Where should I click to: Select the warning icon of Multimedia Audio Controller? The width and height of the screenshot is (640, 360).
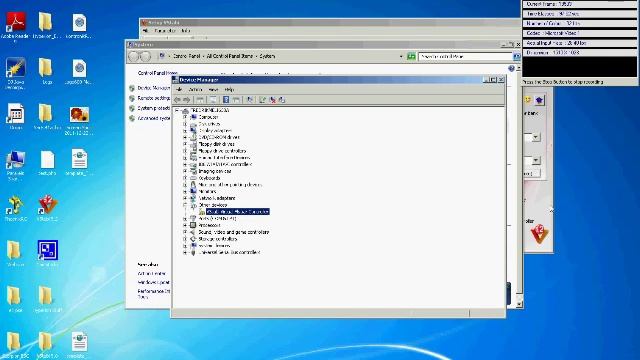tap(202, 212)
